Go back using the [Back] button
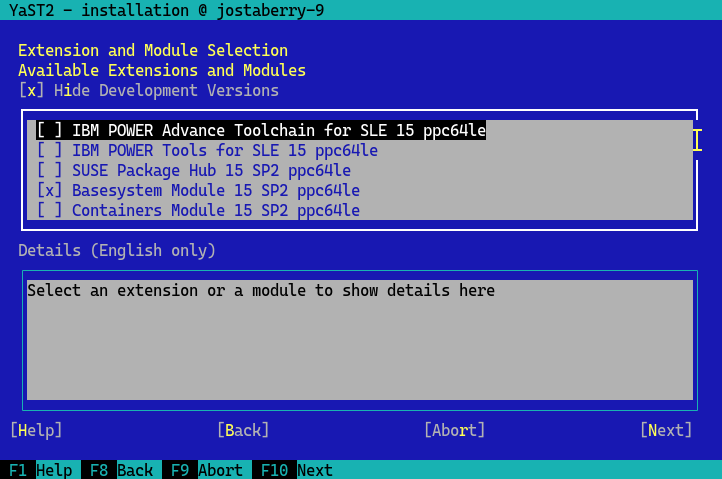Image resolution: width=722 pixels, height=479 pixels. tap(243, 430)
